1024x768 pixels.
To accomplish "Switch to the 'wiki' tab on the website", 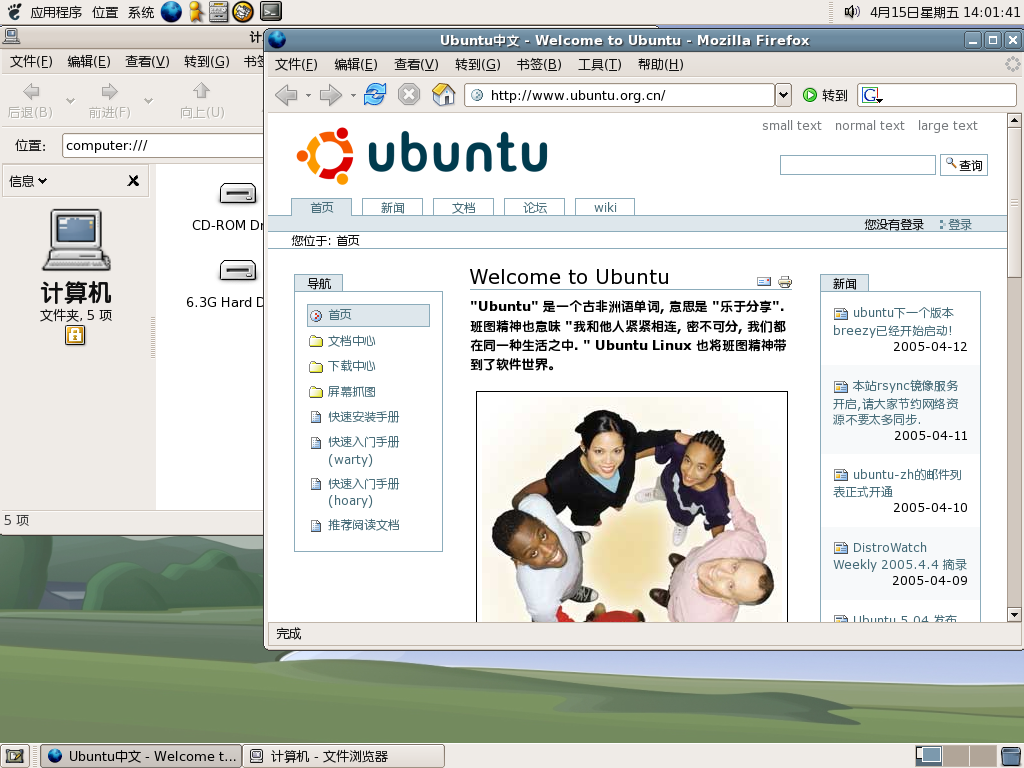I will point(605,207).
